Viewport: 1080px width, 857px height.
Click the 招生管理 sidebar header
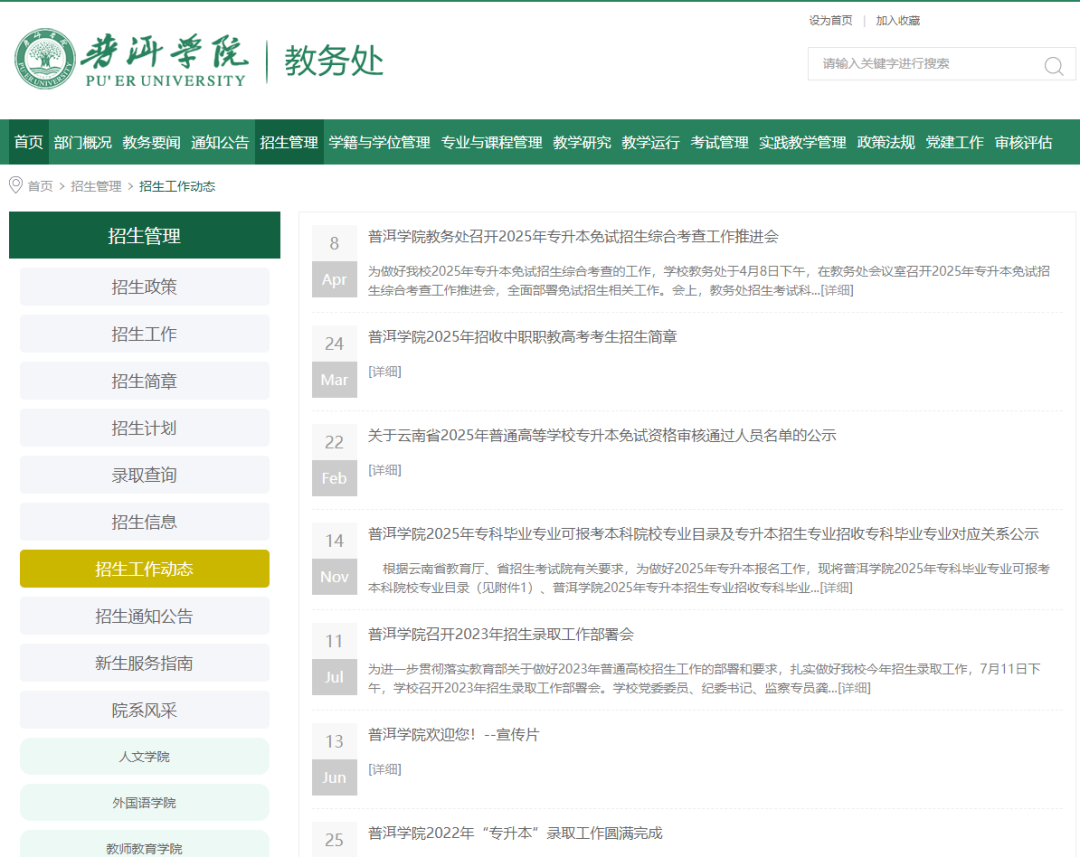pos(145,236)
